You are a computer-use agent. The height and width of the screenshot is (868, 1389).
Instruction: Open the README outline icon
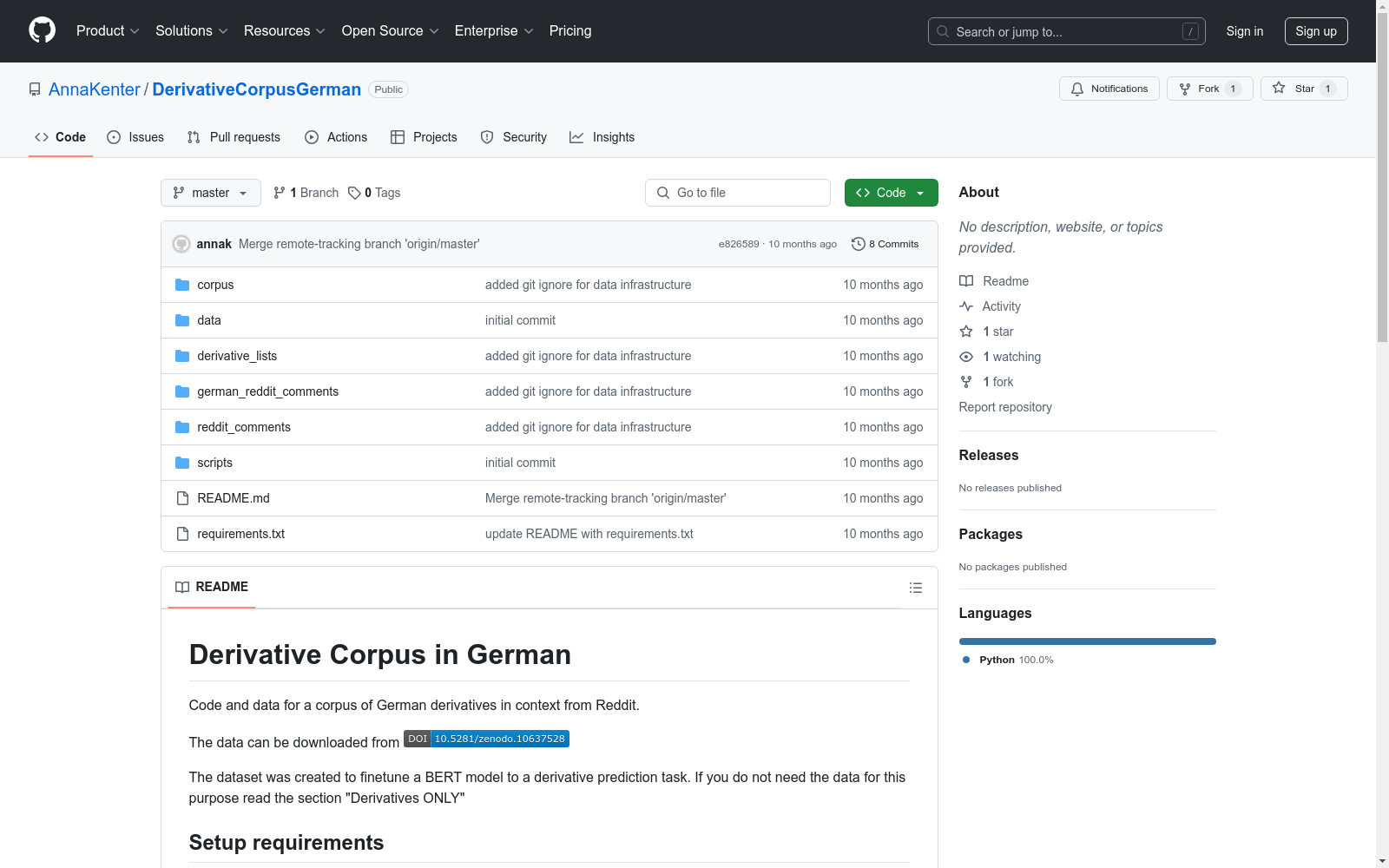(915, 588)
